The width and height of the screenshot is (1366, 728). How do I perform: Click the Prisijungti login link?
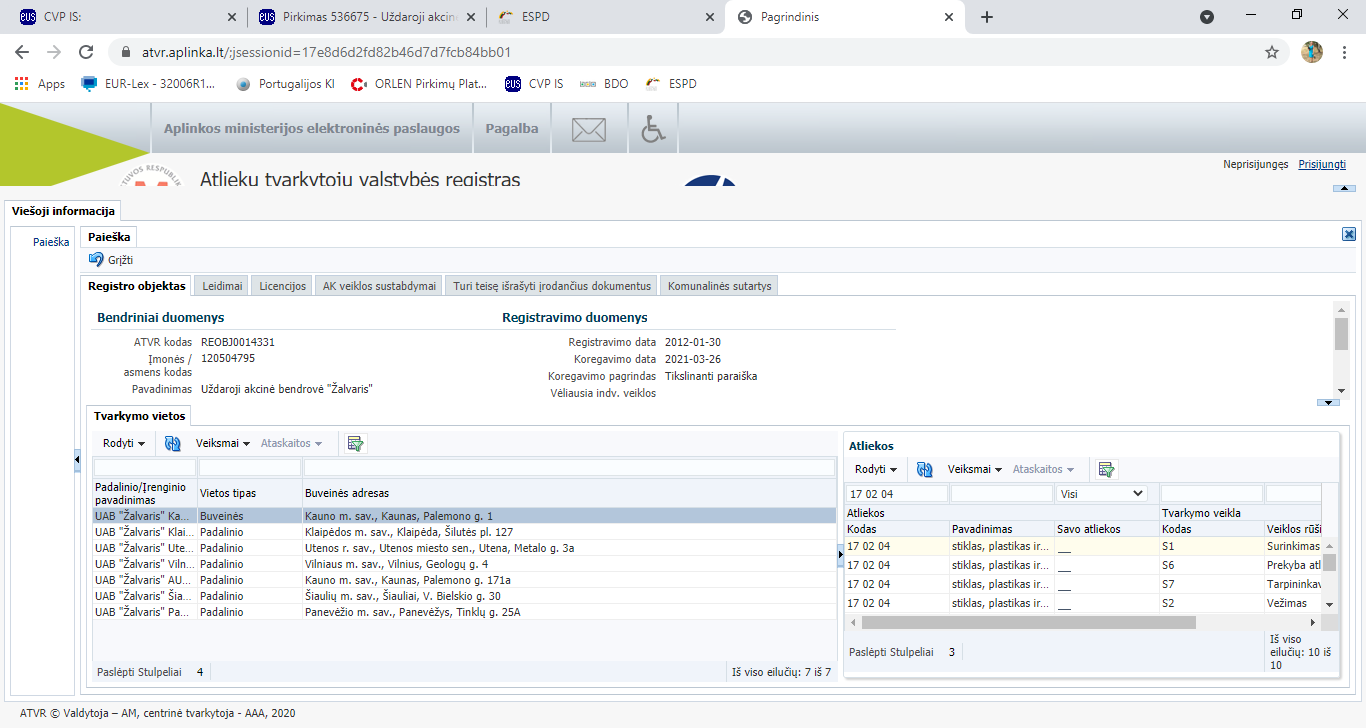[x=1321, y=164]
